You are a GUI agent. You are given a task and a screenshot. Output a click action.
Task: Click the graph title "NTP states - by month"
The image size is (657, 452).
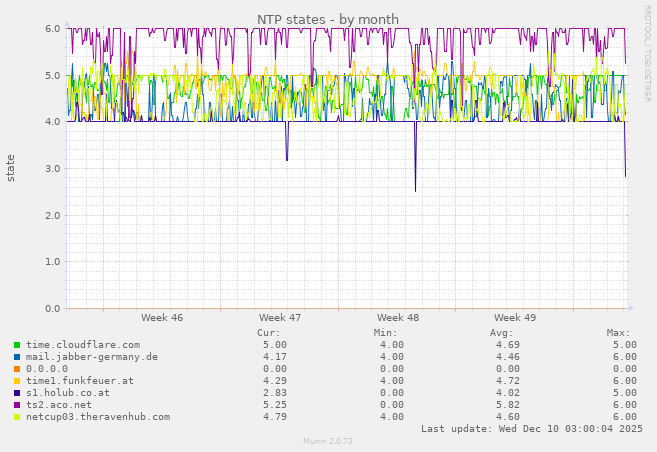328,20
